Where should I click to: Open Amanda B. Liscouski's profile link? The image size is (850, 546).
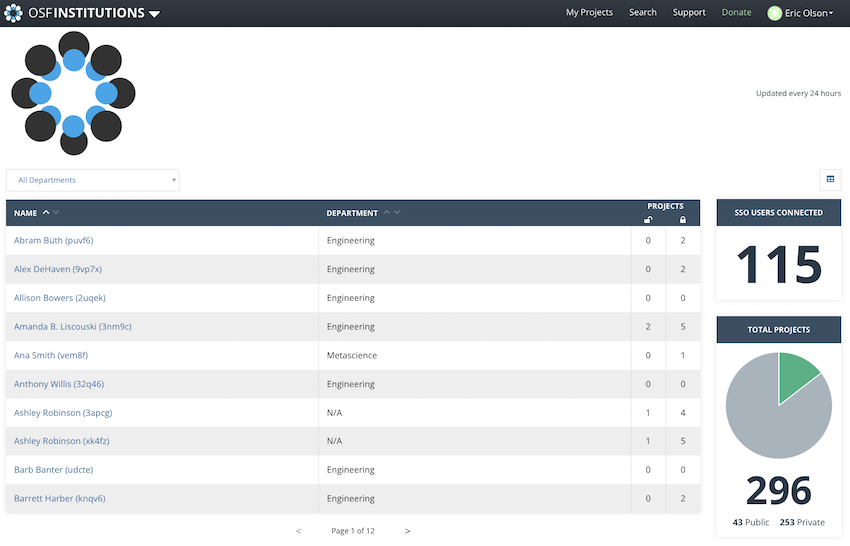point(73,327)
